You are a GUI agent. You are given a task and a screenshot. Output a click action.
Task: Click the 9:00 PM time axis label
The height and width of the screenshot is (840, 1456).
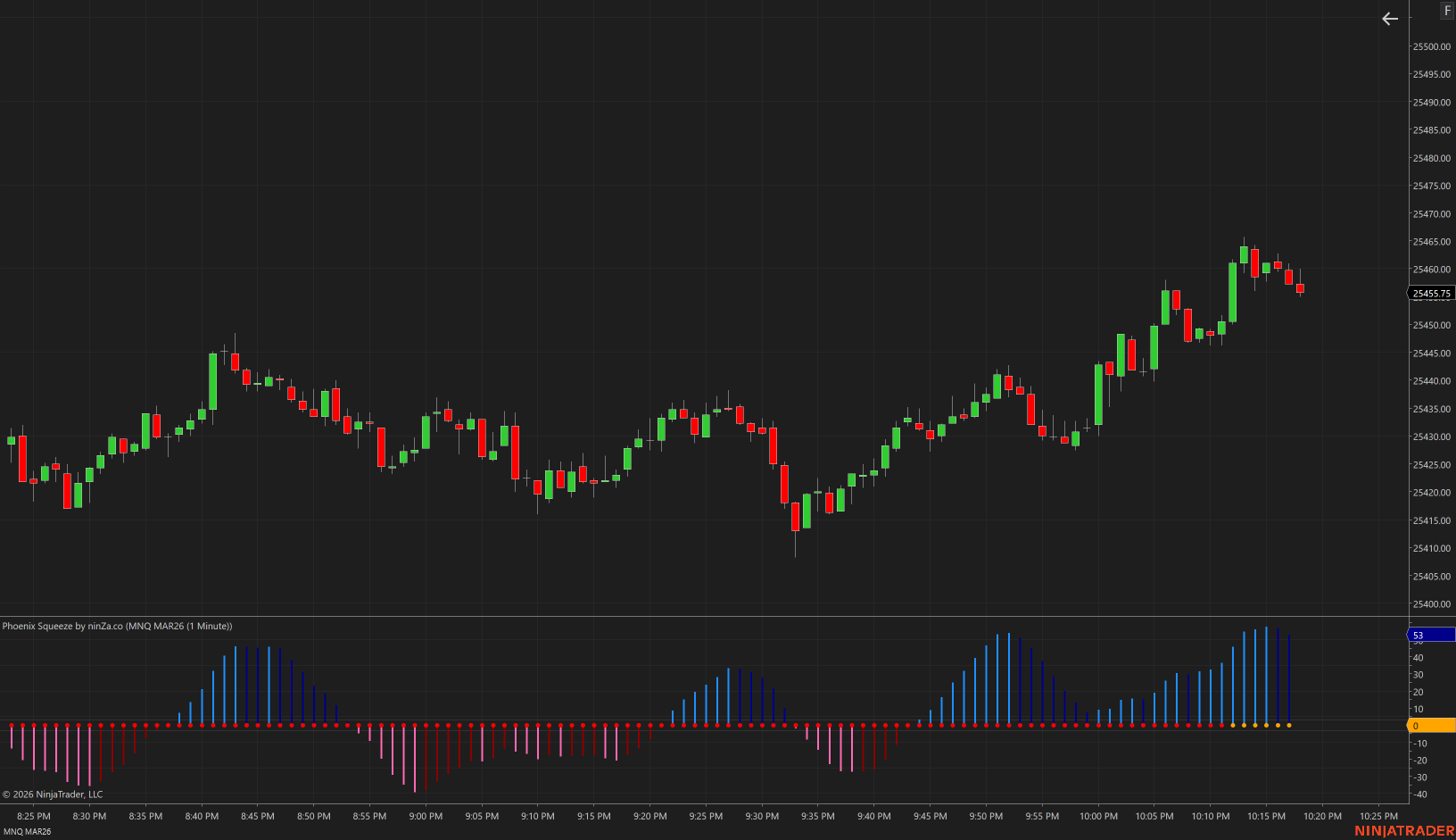tap(426, 816)
